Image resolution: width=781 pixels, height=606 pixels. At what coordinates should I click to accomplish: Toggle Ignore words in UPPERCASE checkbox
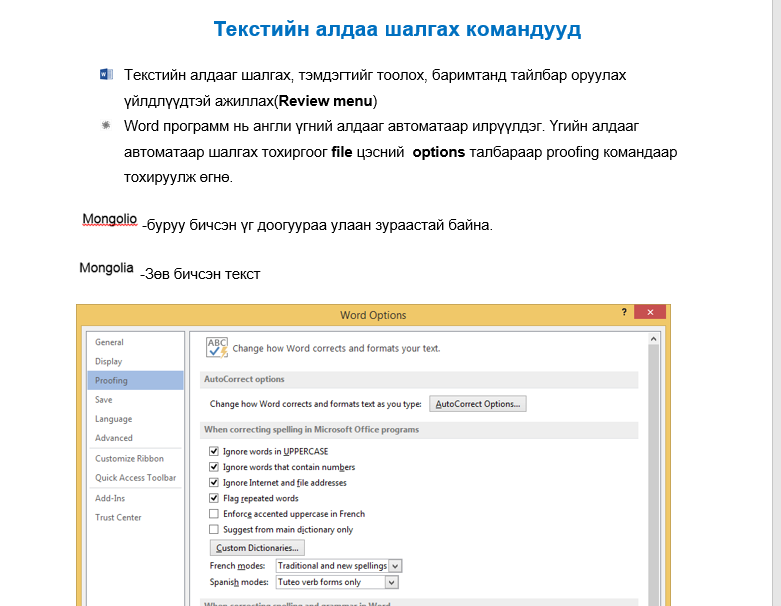pyautogui.click(x=214, y=451)
